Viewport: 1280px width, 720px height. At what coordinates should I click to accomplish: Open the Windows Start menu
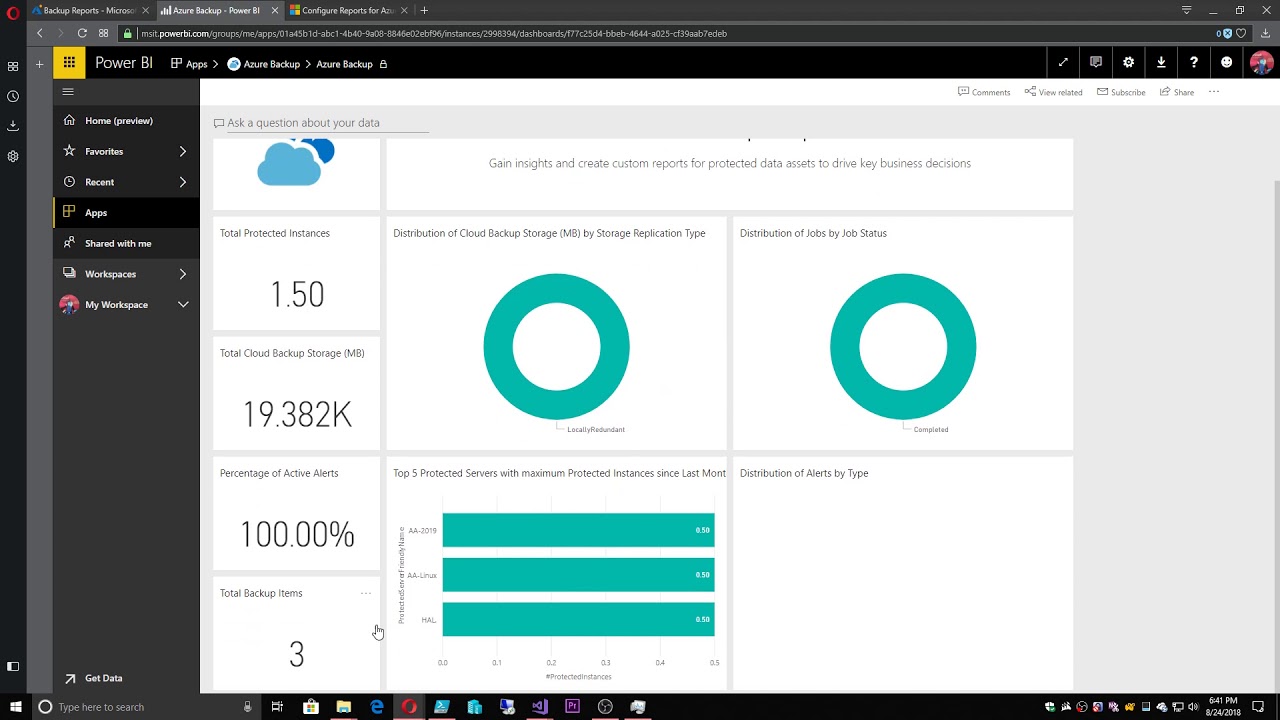click(15, 707)
